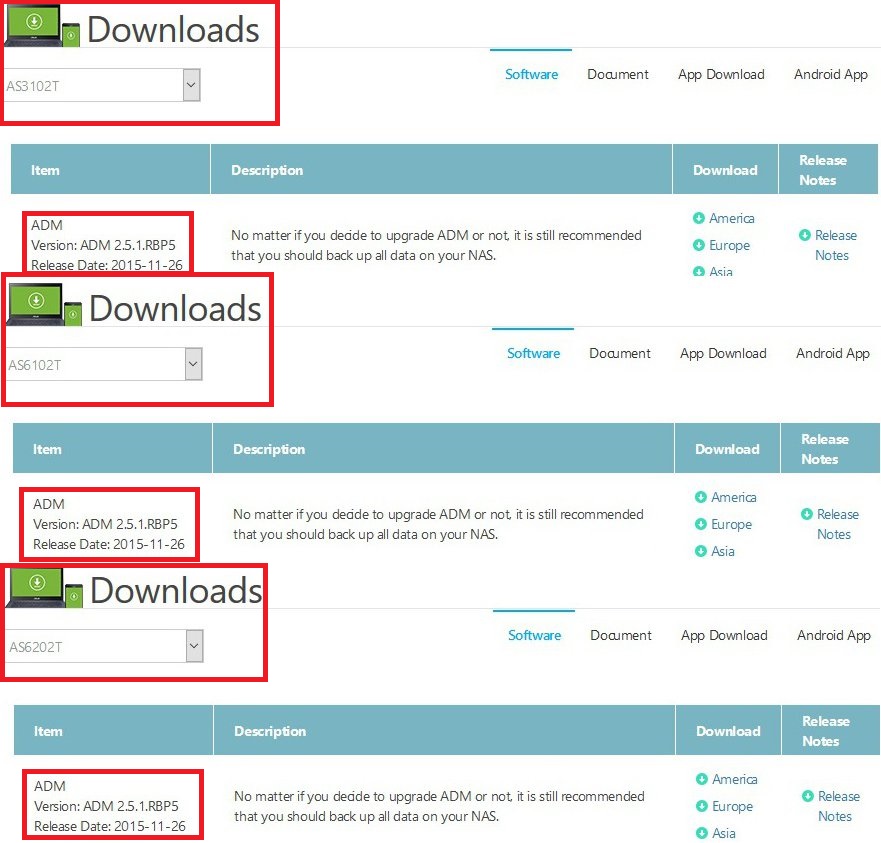Expand the AS3102T model dropdown arrow
Image resolution: width=881 pixels, height=843 pixels.
point(192,85)
